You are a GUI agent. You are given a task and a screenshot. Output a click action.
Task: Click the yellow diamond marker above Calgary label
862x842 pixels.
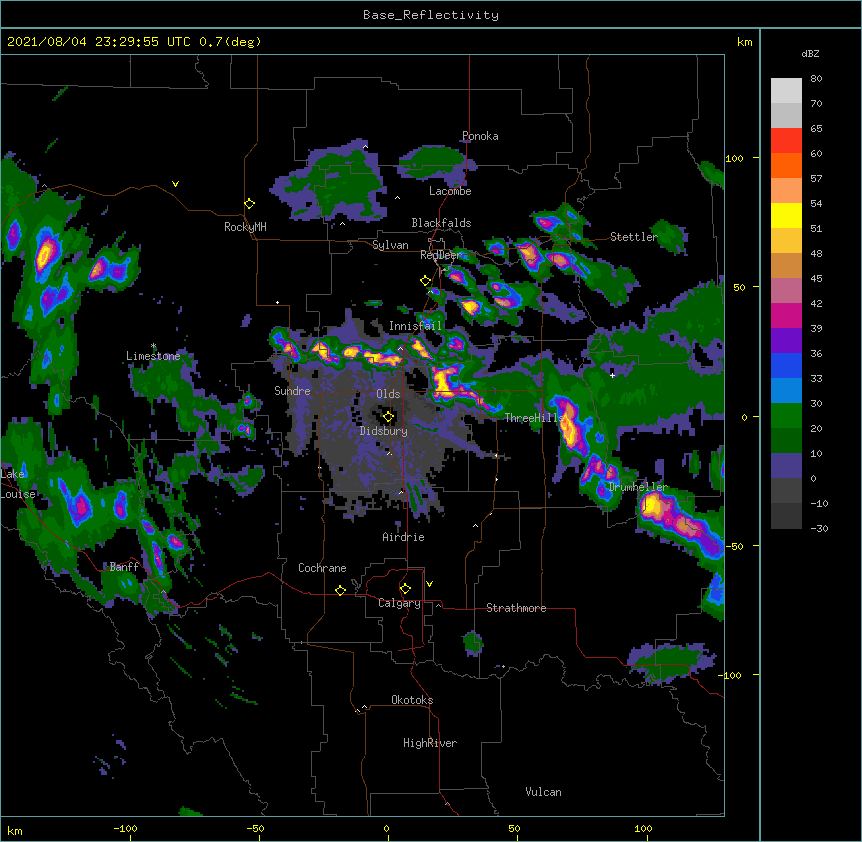click(x=405, y=589)
